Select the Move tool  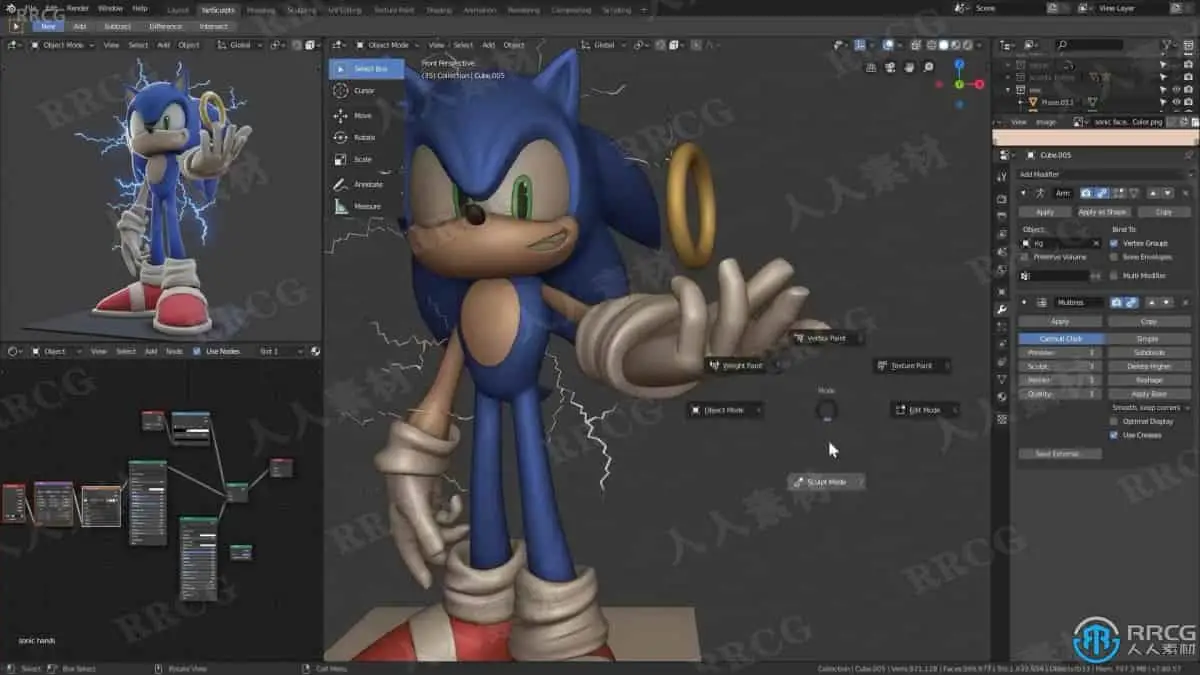tap(366, 115)
